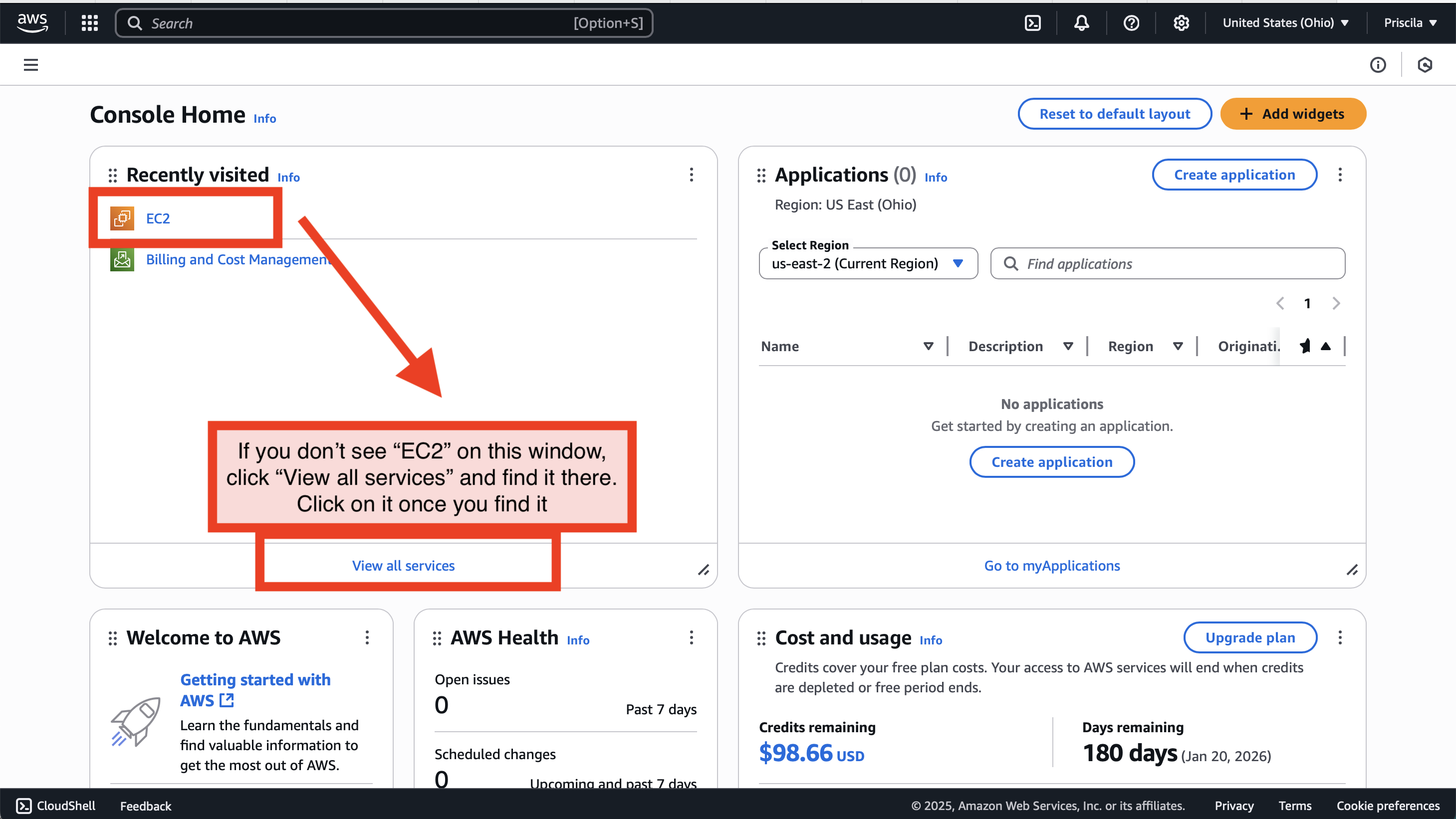Open Recently visited widget options menu
The height and width of the screenshot is (819, 1456).
[x=691, y=175]
